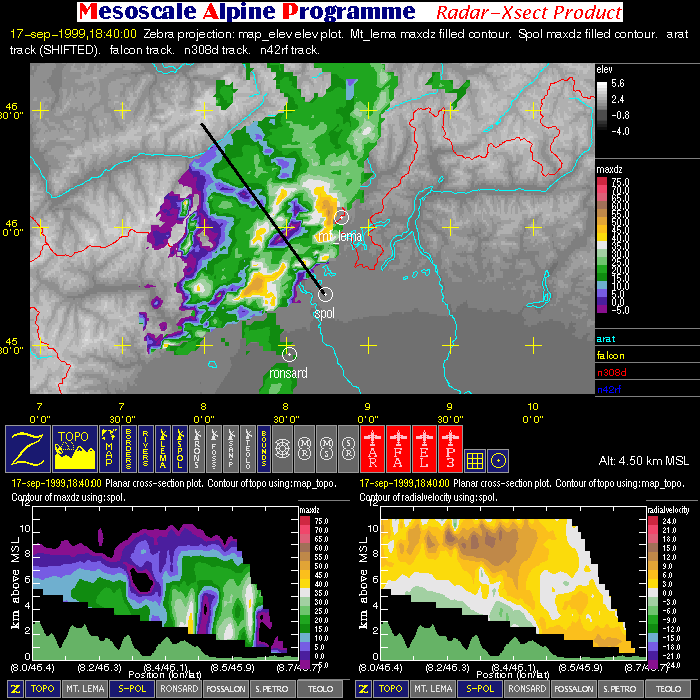The height and width of the screenshot is (700, 700).
Task: Click the 'Mesoscale Alpine Programme' banner
Action: pos(247,12)
